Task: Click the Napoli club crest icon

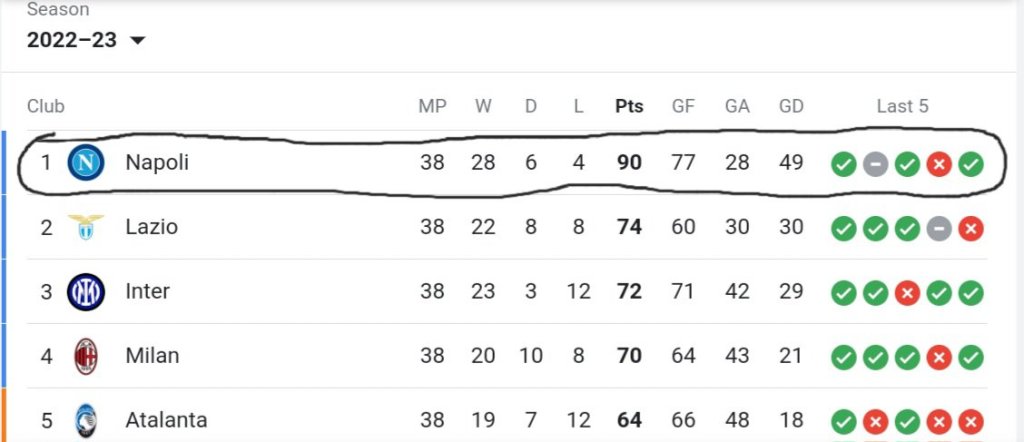Action: (85, 163)
